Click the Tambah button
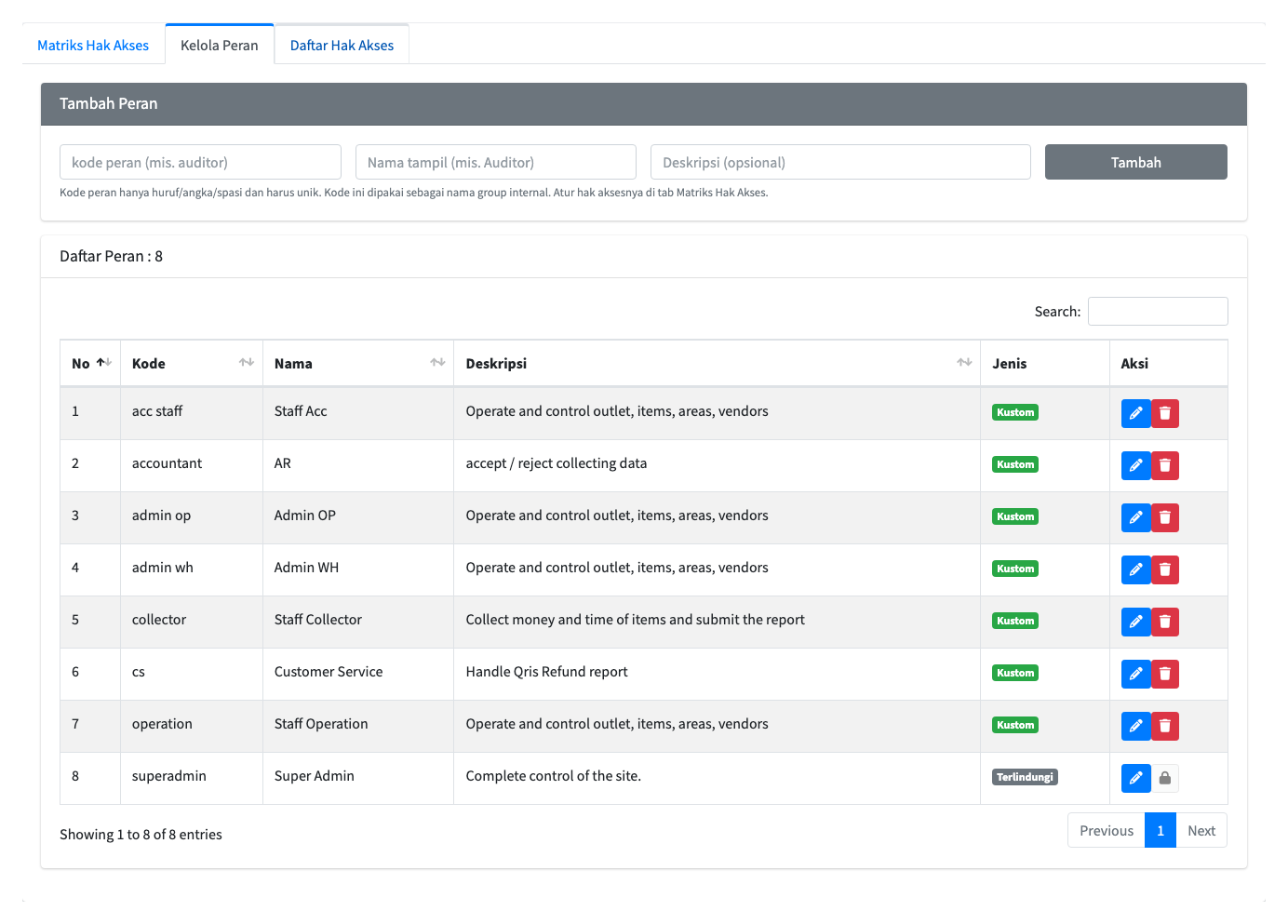Viewport: 1288px width, 924px height. point(1135,162)
